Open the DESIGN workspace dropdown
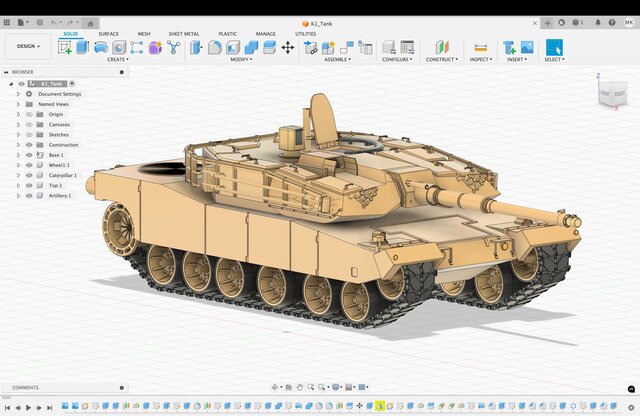 tap(28, 47)
